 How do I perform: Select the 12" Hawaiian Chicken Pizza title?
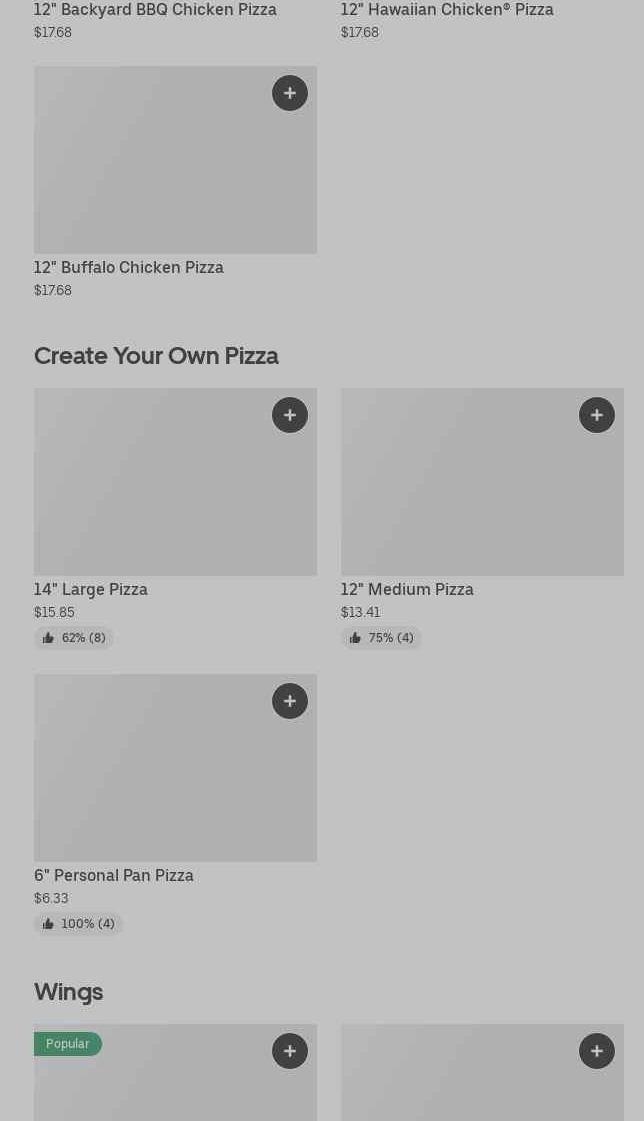click(447, 10)
